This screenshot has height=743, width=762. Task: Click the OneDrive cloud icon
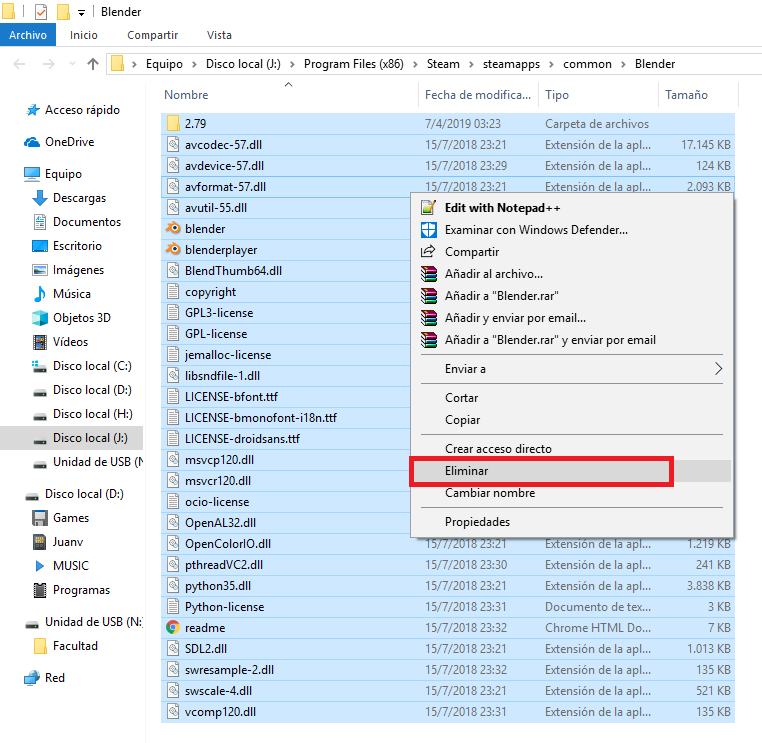pos(32,142)
